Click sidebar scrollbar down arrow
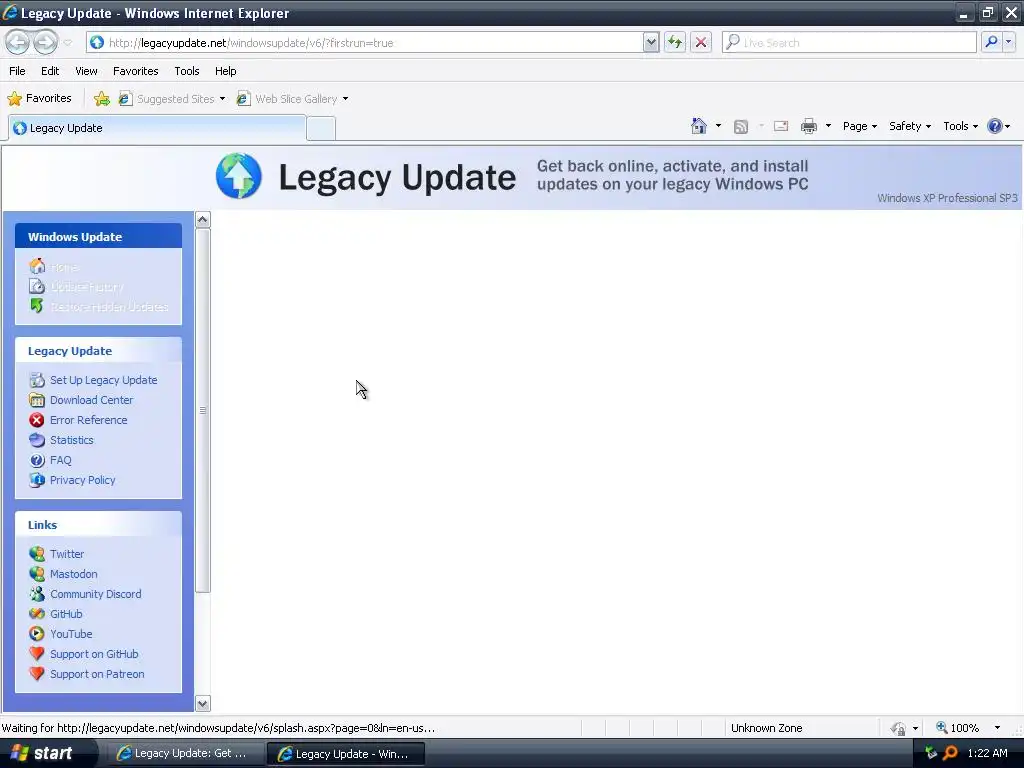 (x=202, y=703)
